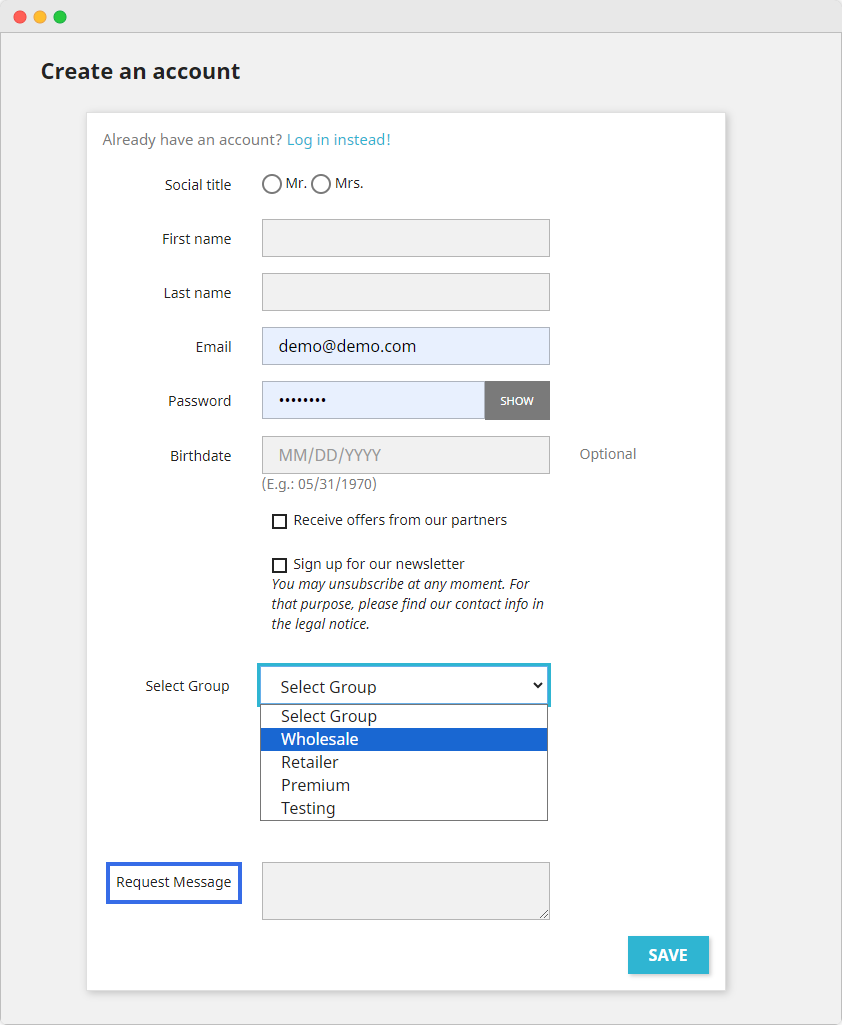Choose Retailer from the group list
This screenshot has height=1025, width=842.
click(404, 762)
